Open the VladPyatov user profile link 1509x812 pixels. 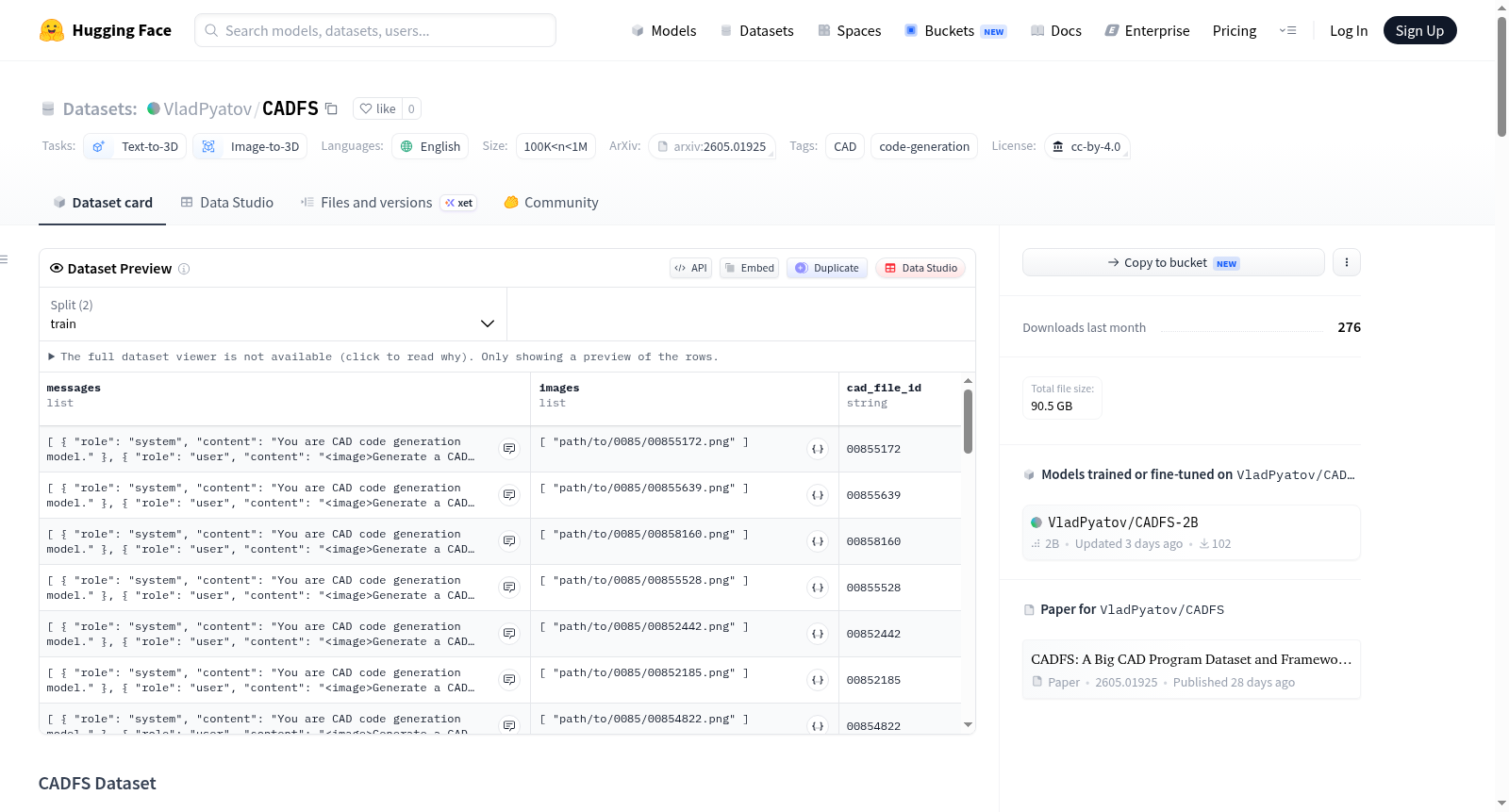(207, 108)
